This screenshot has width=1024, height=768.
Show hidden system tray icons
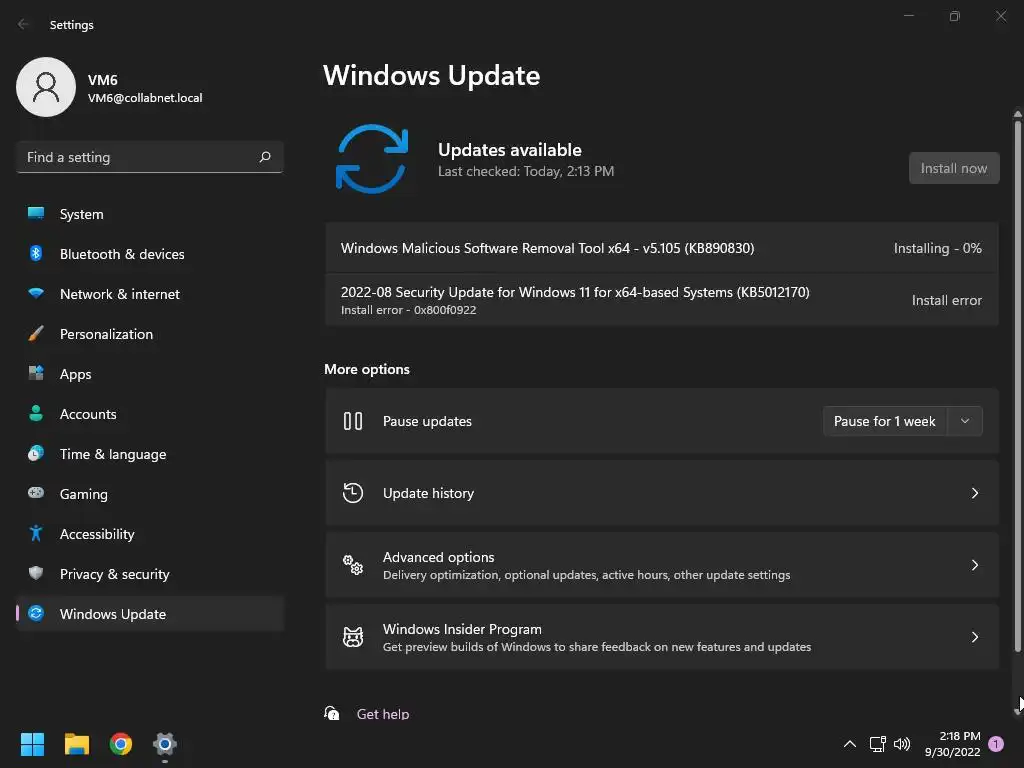tap(850, 744)
